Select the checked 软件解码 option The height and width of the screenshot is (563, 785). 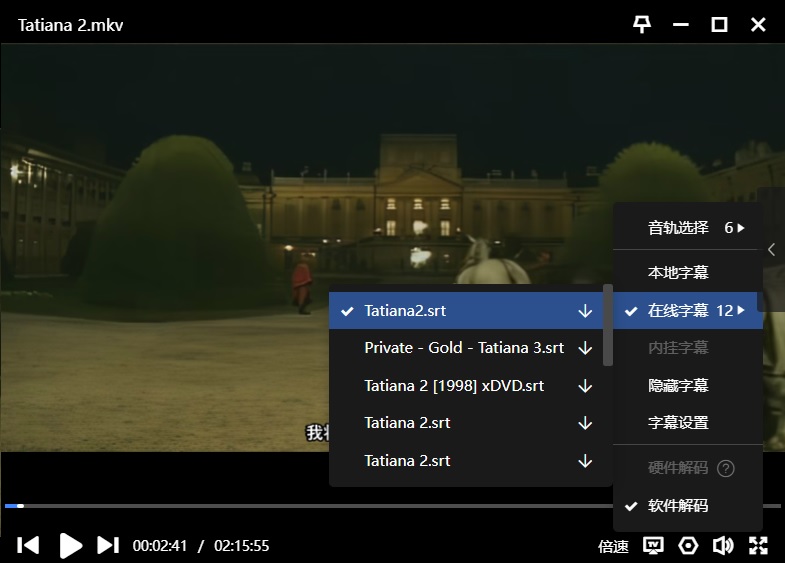[677, 506]
